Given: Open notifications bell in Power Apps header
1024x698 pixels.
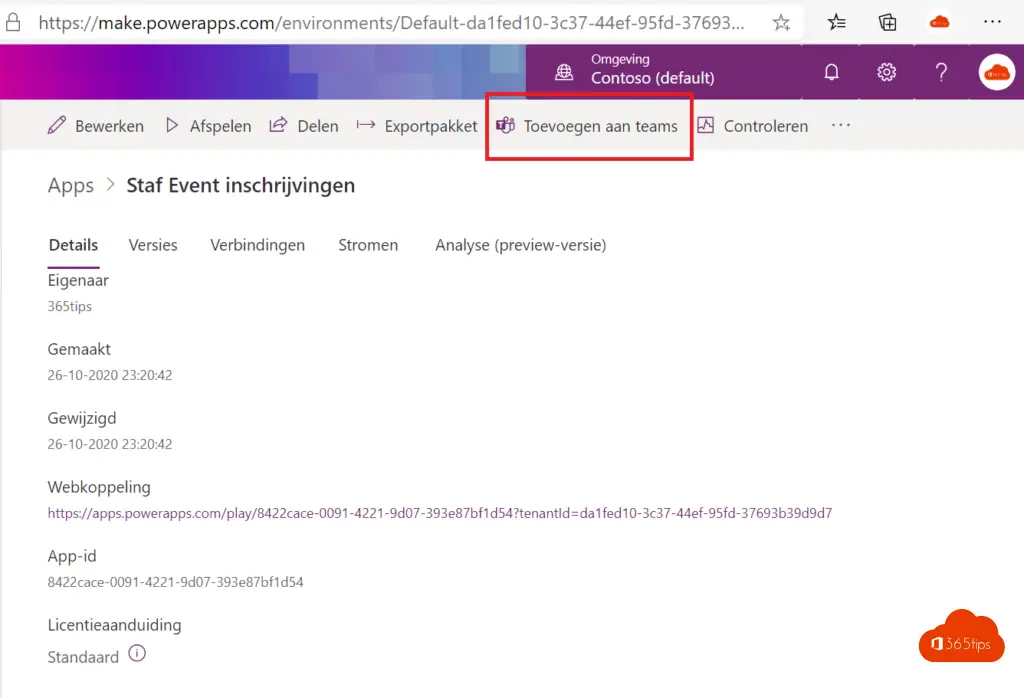Looking at the screenshot, I should (831, 72).
